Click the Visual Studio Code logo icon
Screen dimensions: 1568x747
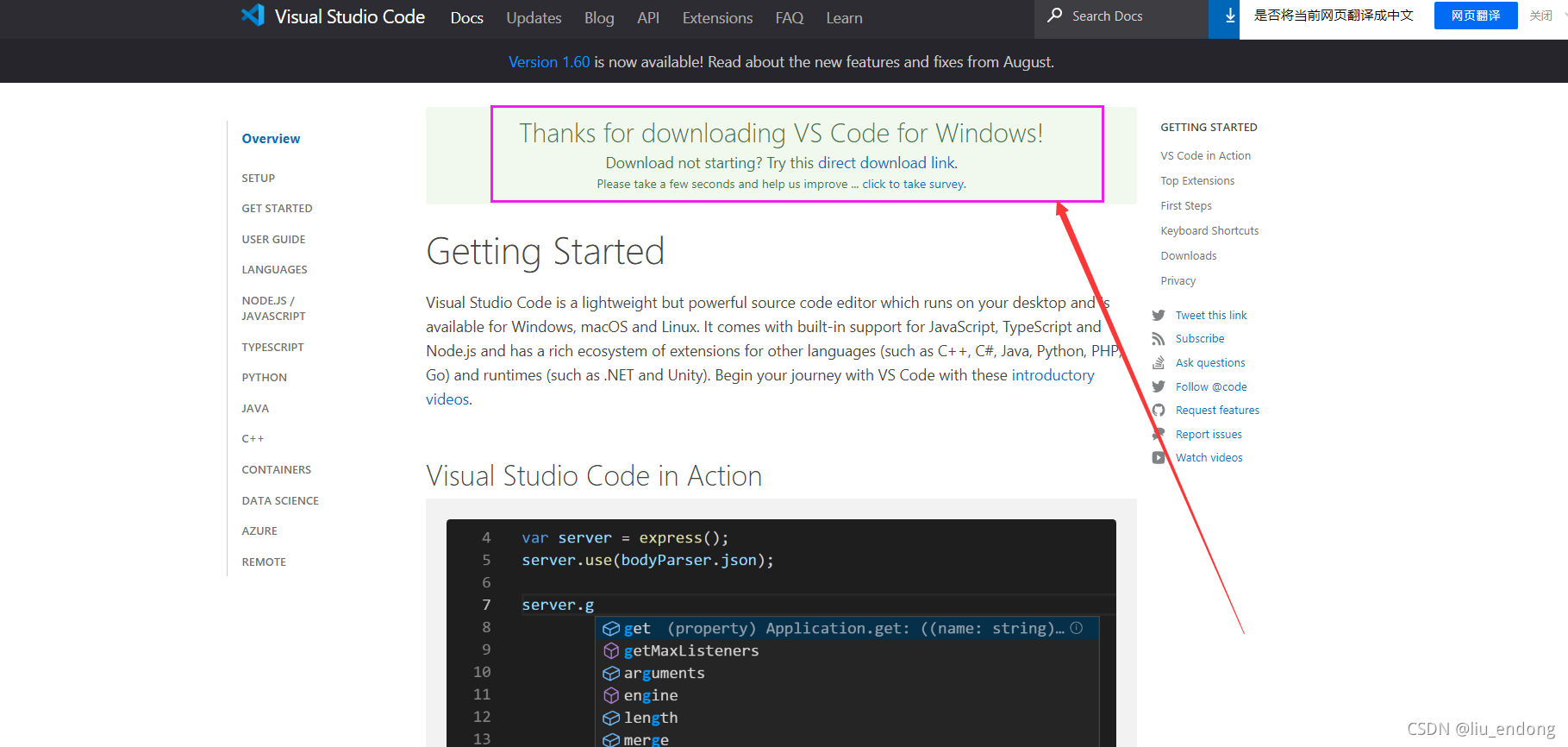click(x=253, y=15)
